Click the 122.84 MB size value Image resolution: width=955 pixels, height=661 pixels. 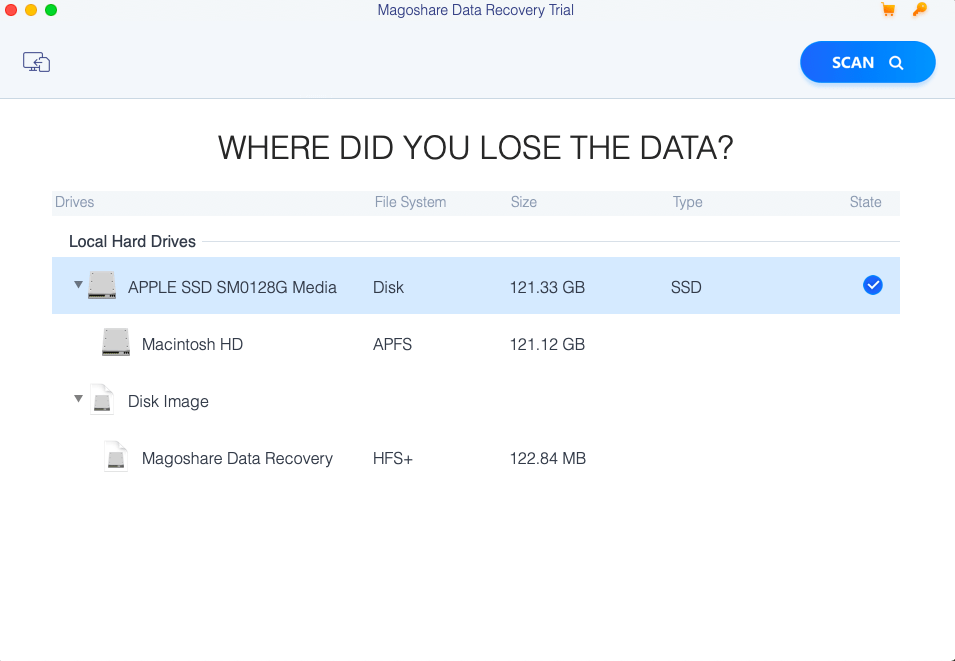(548, 458)
